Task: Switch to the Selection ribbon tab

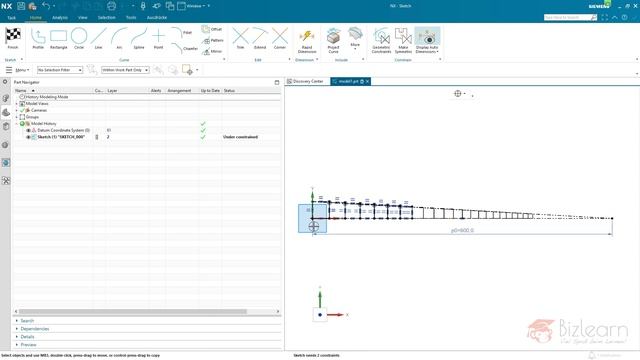Action: [x=107, y=18]
